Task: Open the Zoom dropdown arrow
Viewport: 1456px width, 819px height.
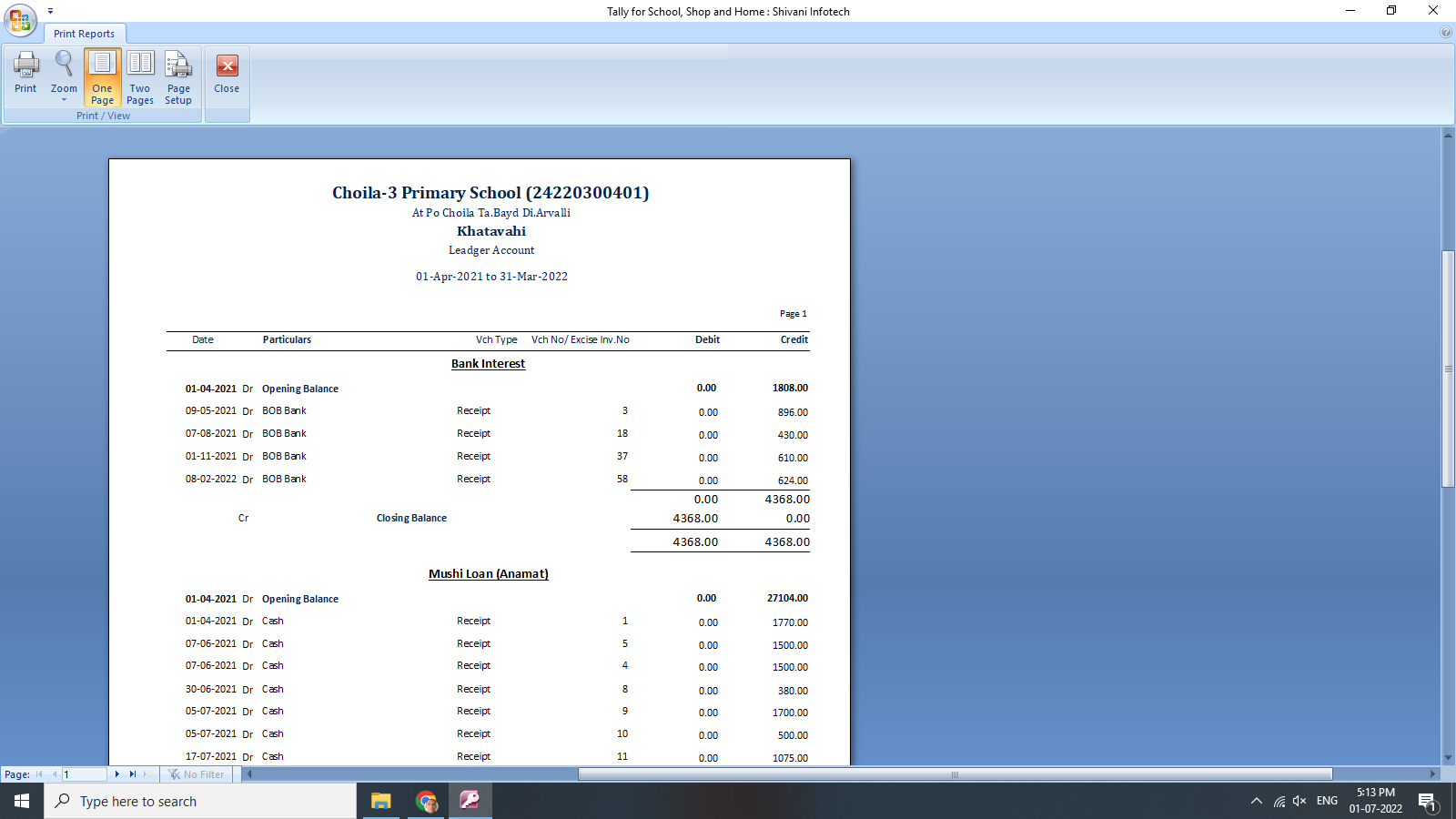Action: [63, 100]
